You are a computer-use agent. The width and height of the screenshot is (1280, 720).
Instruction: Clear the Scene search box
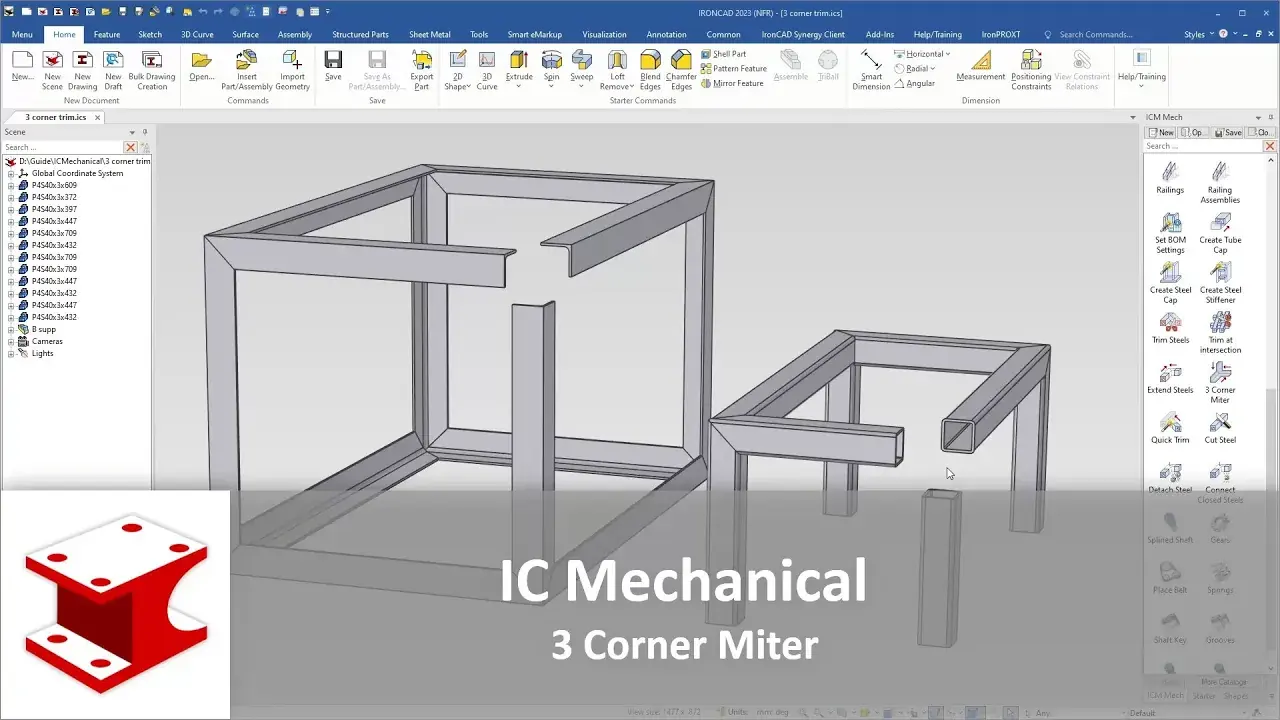130,147
